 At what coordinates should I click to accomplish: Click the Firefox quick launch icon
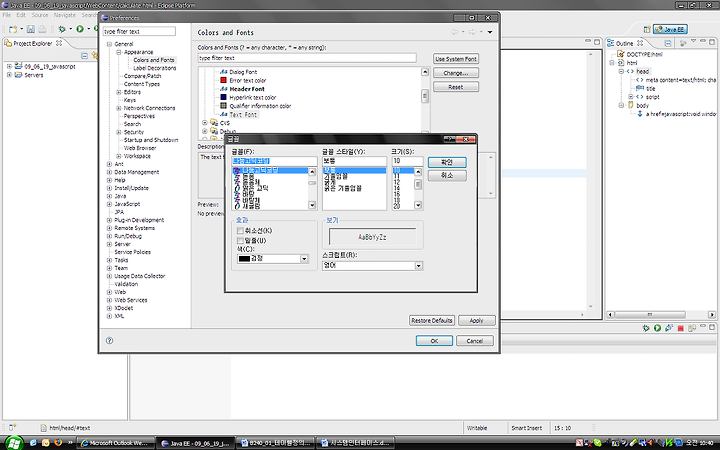pos(58,443)
